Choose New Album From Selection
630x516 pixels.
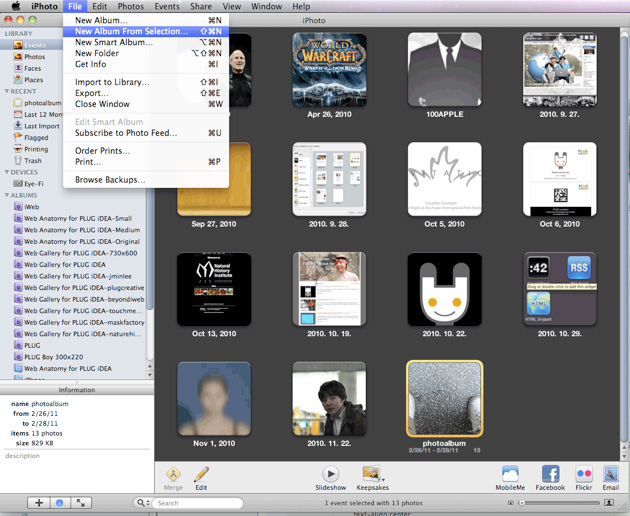pos(146,31)
